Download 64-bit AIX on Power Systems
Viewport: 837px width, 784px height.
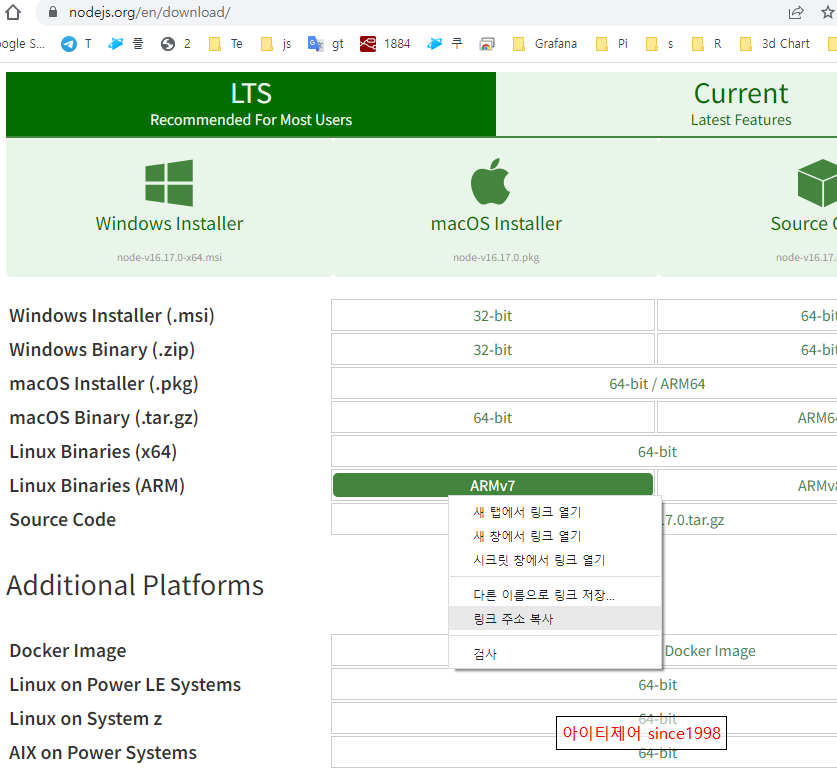[x=584, y=753]
